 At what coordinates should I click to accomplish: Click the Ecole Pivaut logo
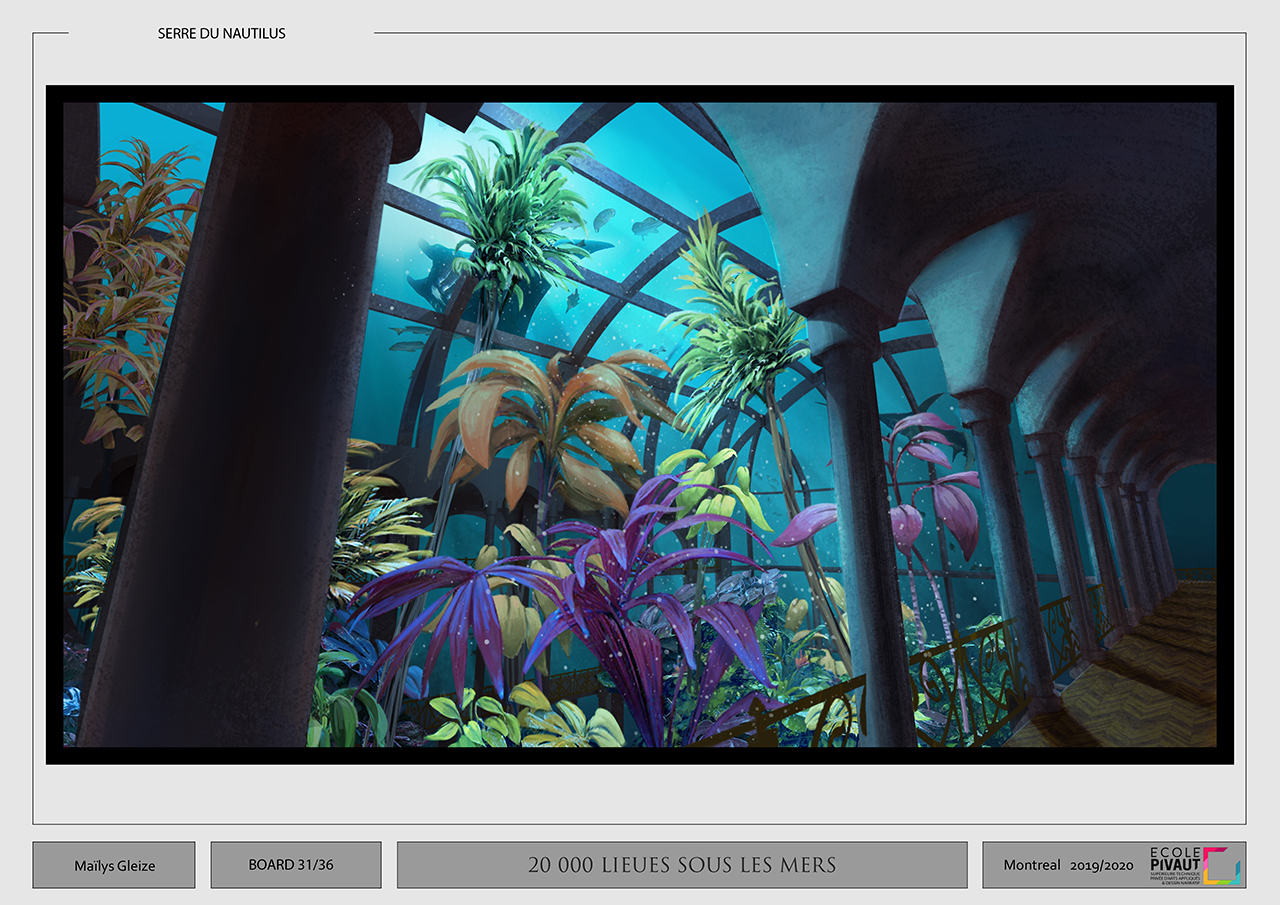pyautogui.click(x=1195, y=866)
